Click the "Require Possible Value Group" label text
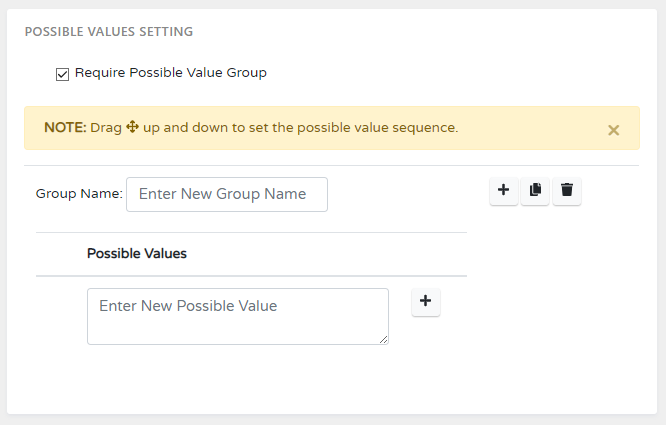666x425 pixels. pyautogui.click(x=170, y=72)
